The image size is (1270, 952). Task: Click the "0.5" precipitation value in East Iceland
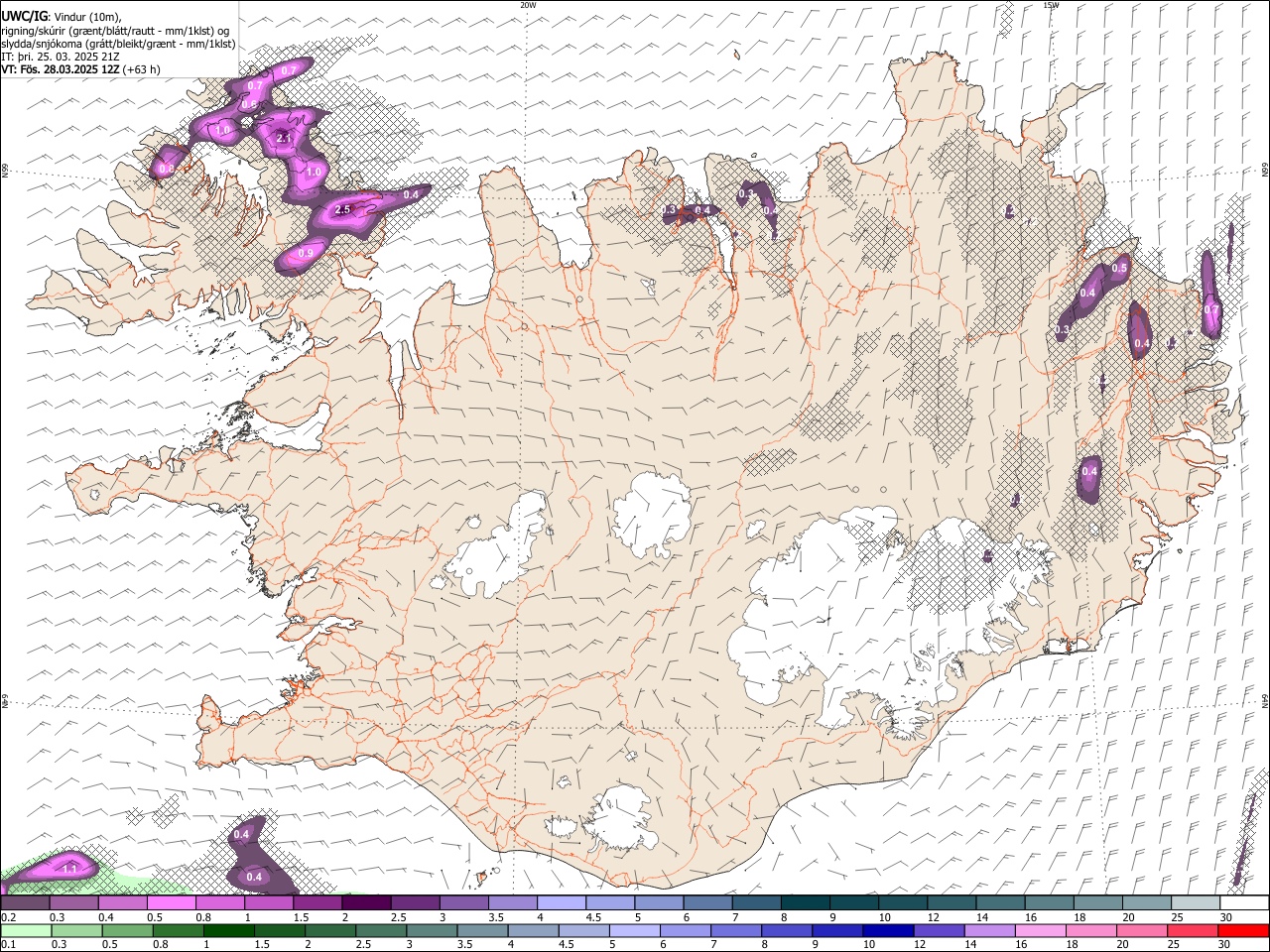(1120, 269)
